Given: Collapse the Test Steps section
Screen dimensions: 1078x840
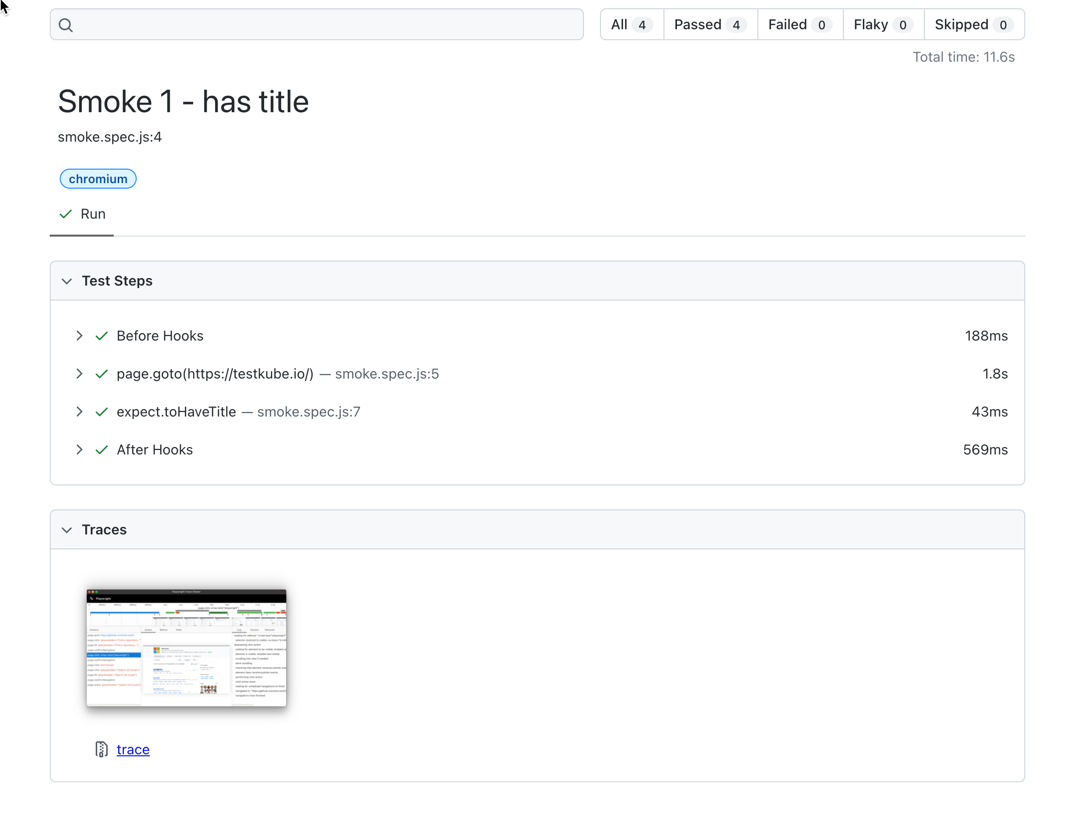Looking at the screenshot, I should (67, 281).
